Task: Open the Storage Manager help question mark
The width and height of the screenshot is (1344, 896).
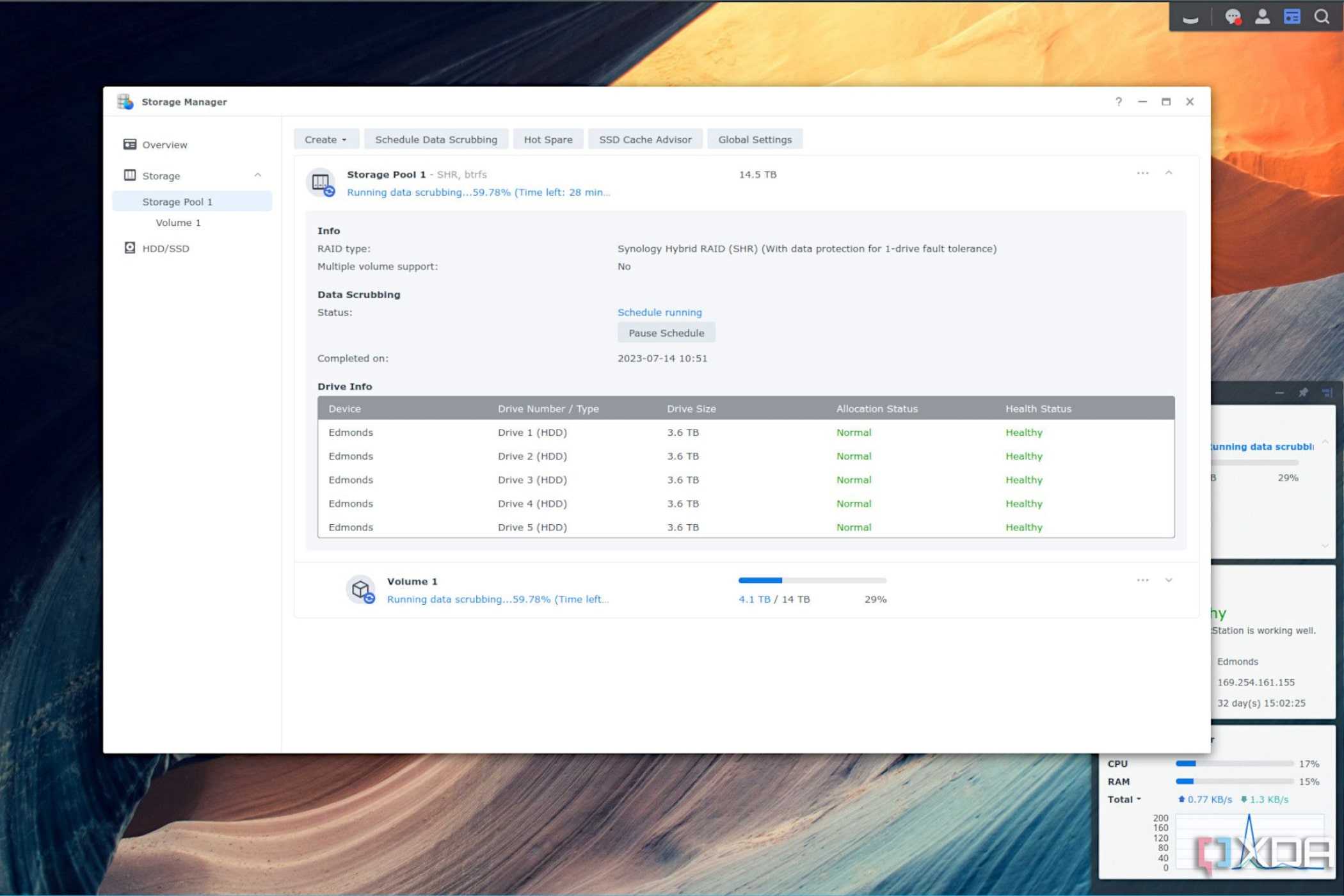Action: coord(1118,102)
